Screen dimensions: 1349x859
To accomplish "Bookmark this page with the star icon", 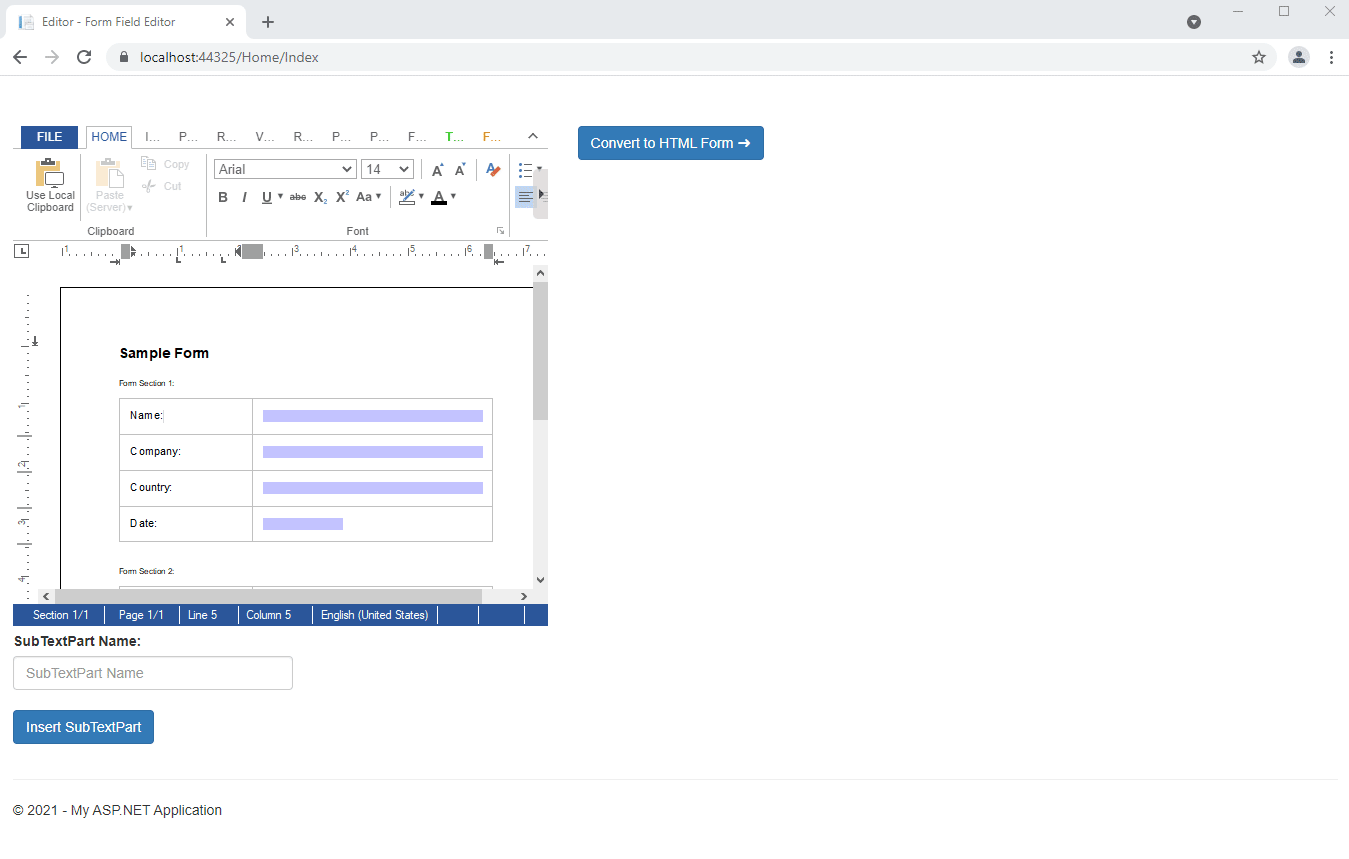I will pyautogui.click(x=1259, y=57).
